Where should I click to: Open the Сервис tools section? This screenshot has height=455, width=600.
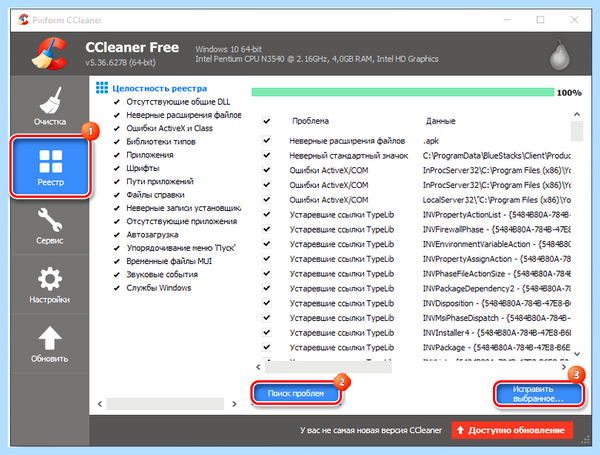50,226
